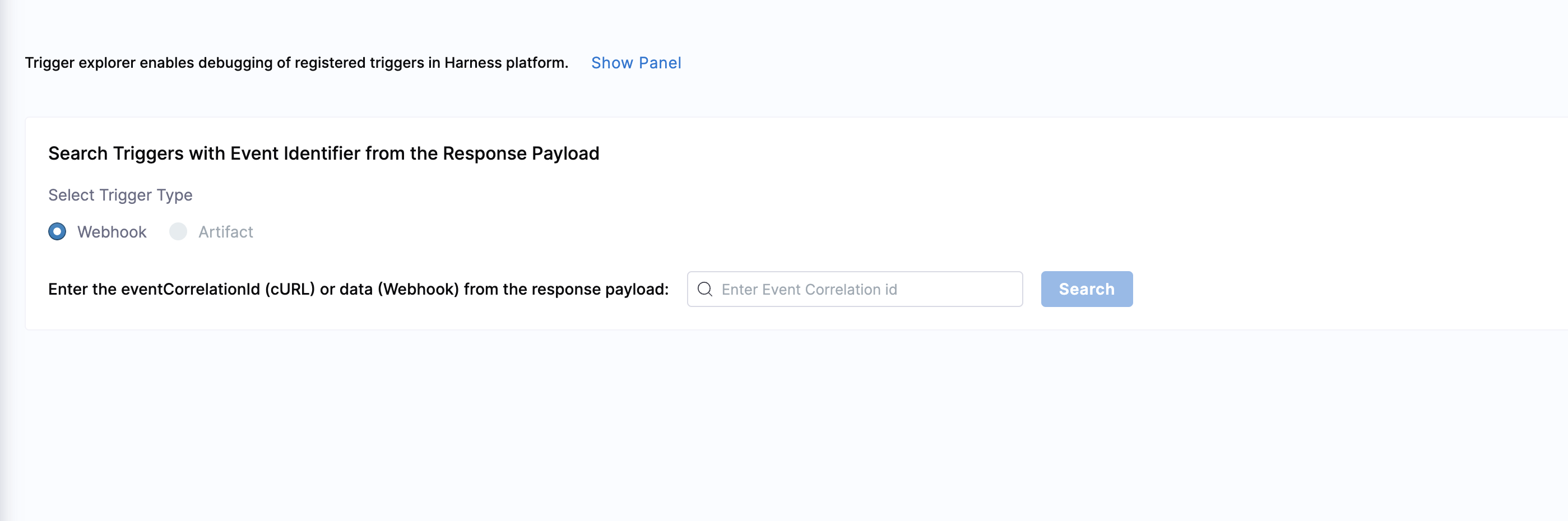Click the Artifact option label text
The height and width of the screenshot is (521, 1568).
225,232
